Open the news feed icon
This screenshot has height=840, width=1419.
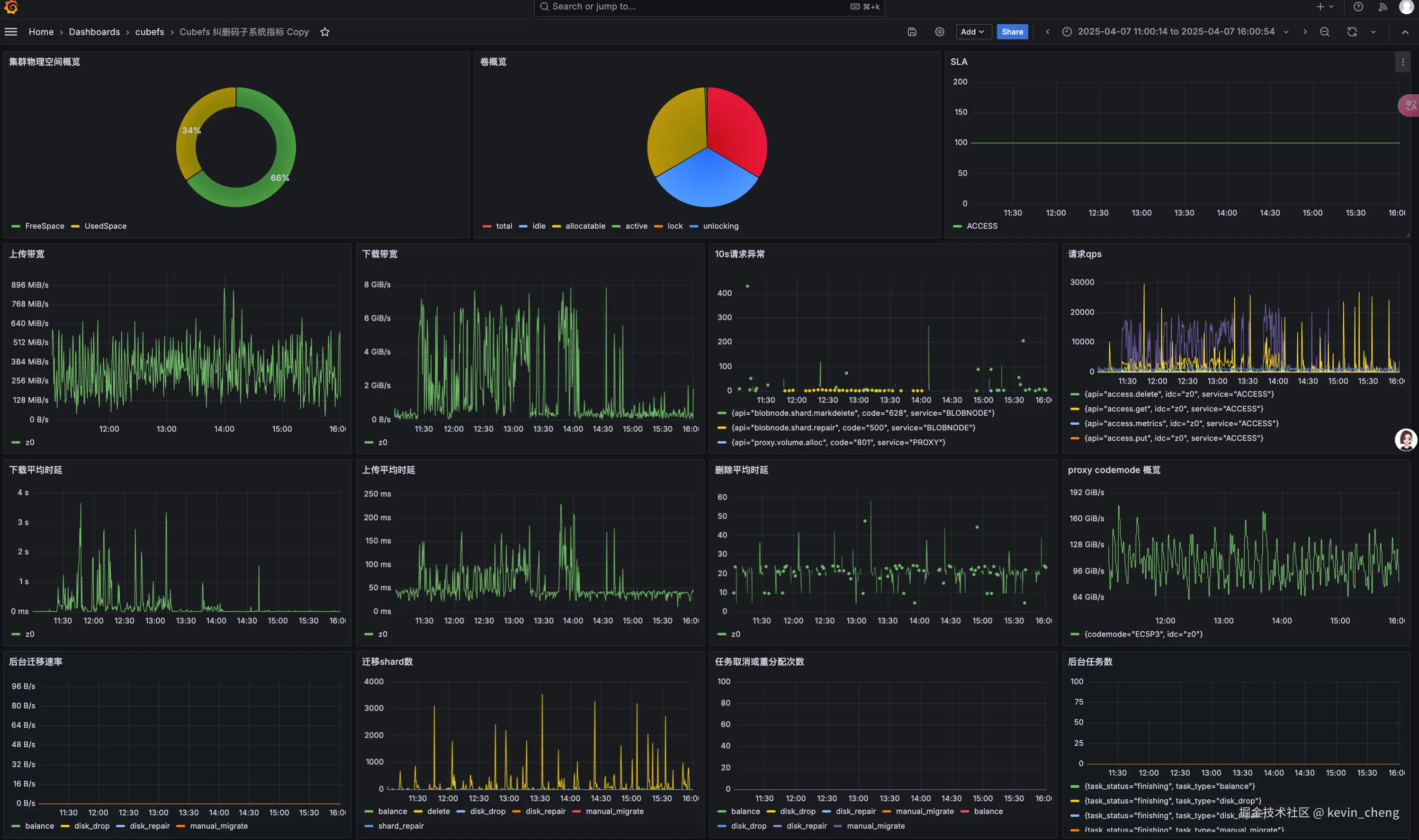tap(1383, 7)
